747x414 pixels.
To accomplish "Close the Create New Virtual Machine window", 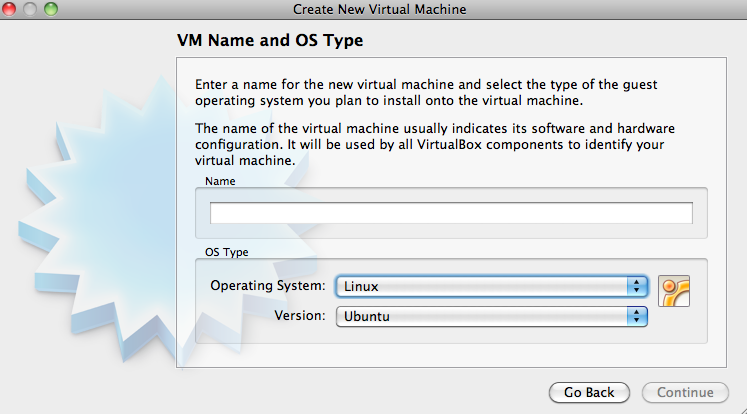I will click(x=12, y=9).
